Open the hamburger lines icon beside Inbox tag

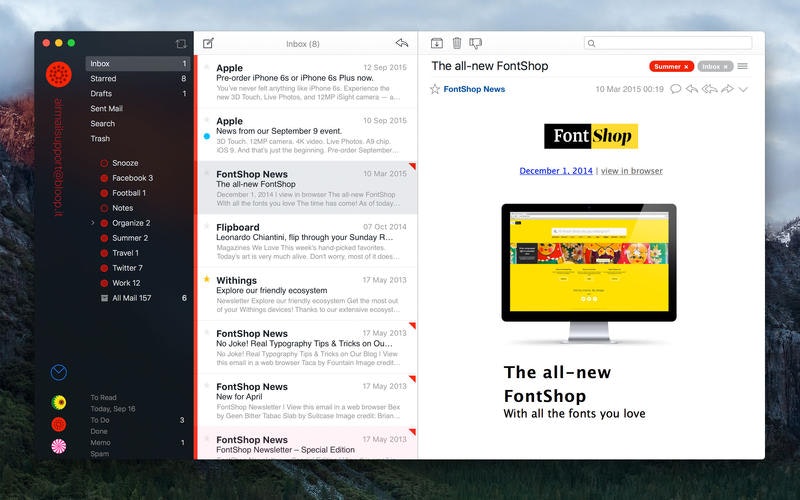[743, 66]
